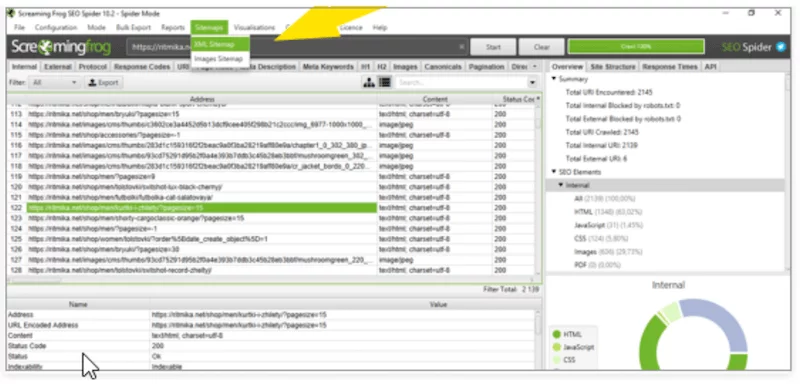
Task: Open the Meta Keywords tab
Action: (x=328, y=67)
